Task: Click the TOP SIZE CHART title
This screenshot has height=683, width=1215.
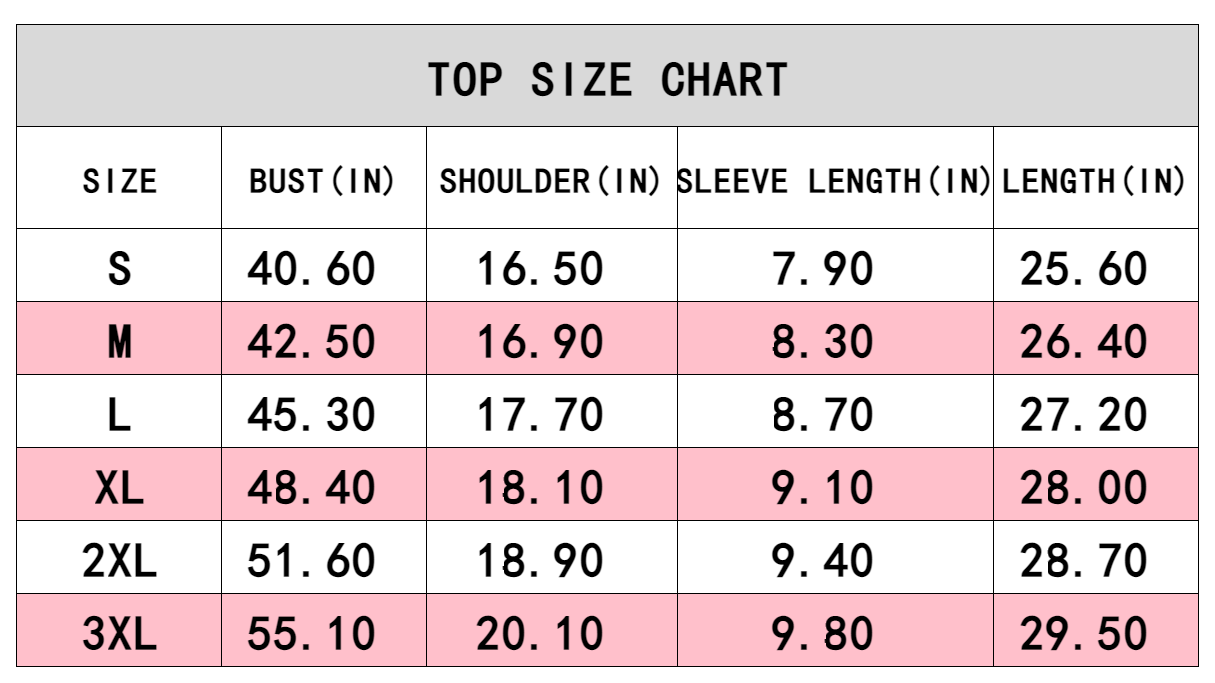Action: (x=607, y=79)
